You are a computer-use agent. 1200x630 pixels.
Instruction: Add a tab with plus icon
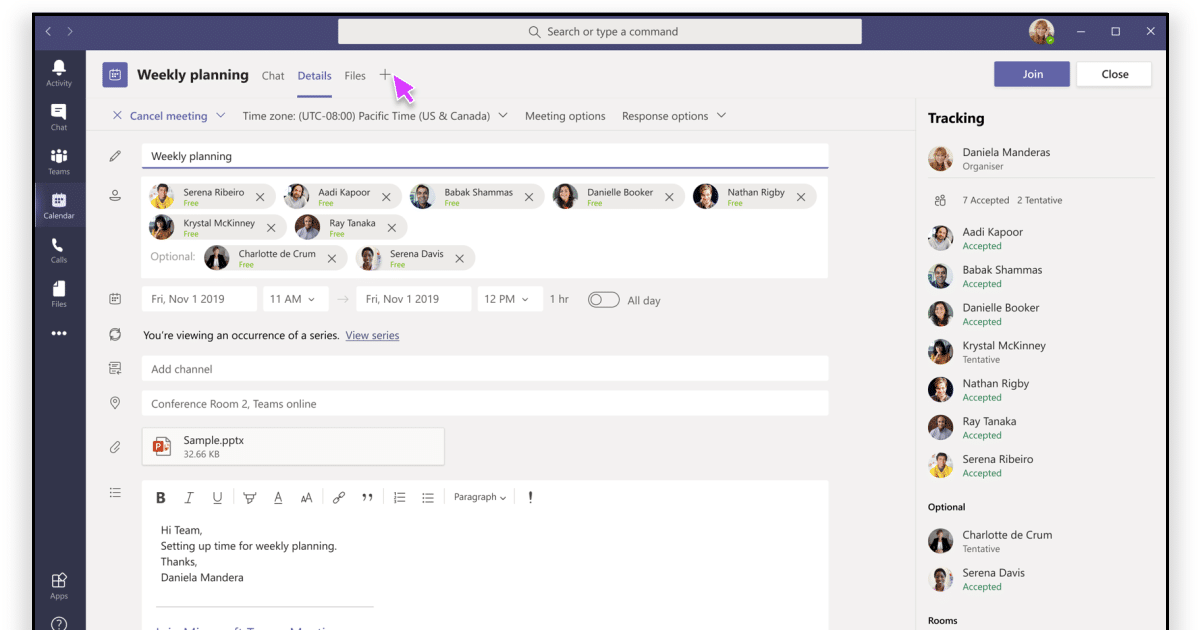pyautogui.click(x=385, y=75)
